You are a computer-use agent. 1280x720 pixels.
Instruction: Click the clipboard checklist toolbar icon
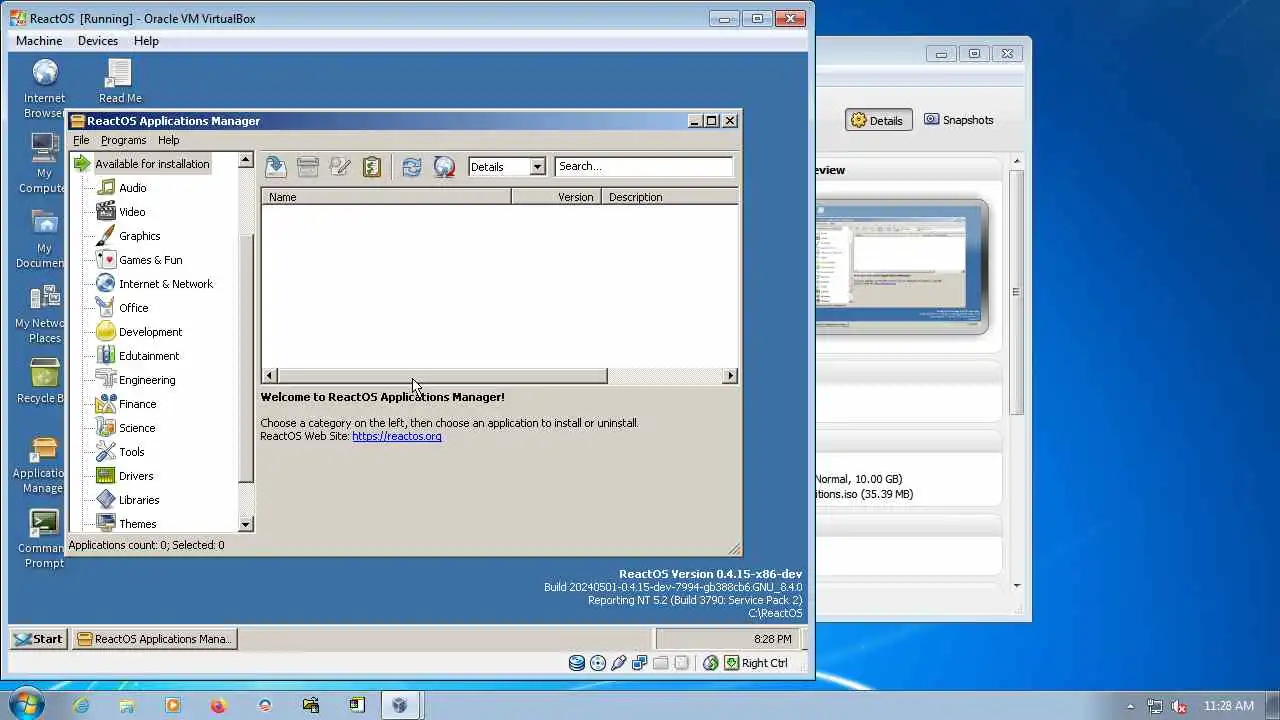click(372, 167)
